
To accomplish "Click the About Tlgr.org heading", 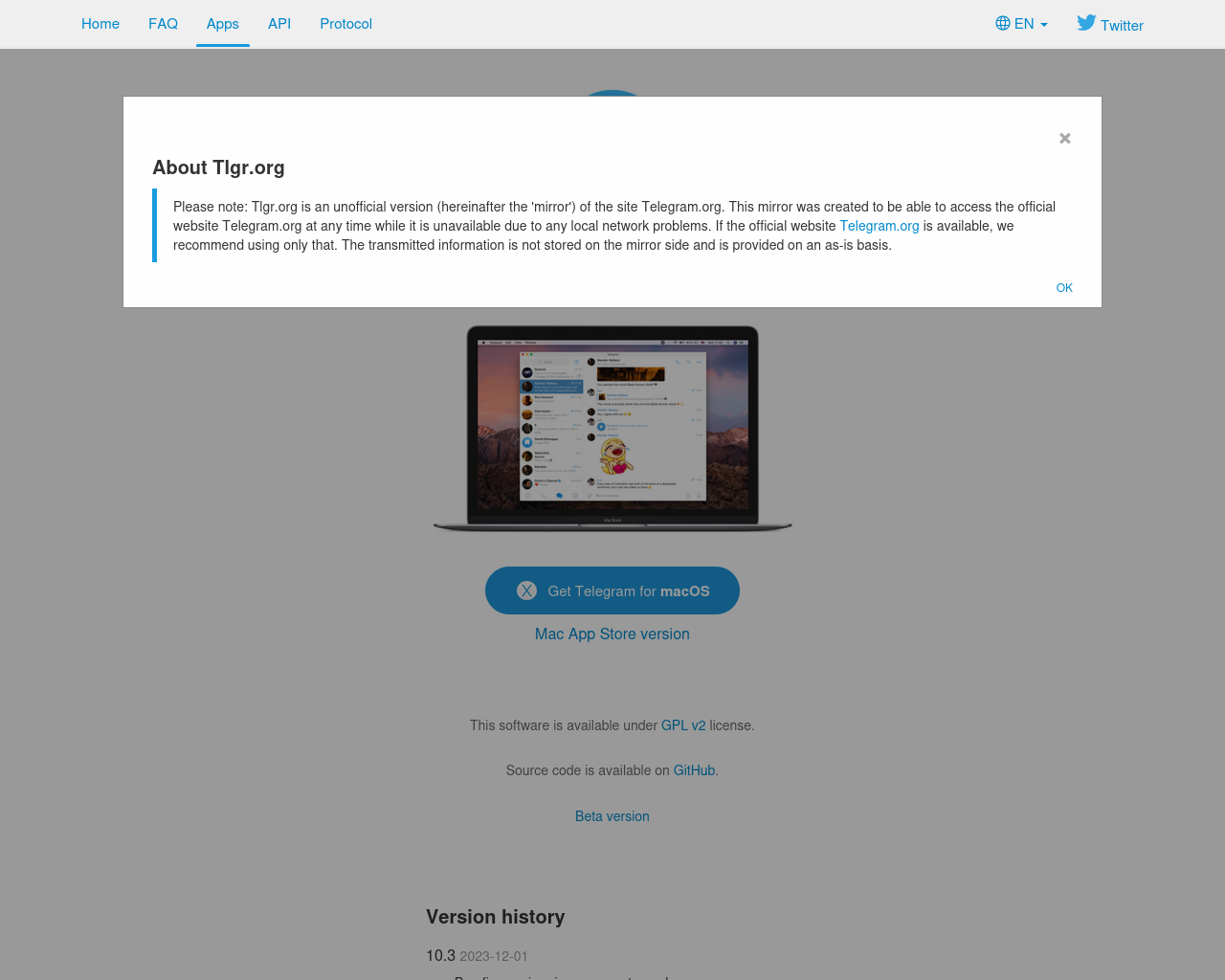I will (x=218, y=167).
